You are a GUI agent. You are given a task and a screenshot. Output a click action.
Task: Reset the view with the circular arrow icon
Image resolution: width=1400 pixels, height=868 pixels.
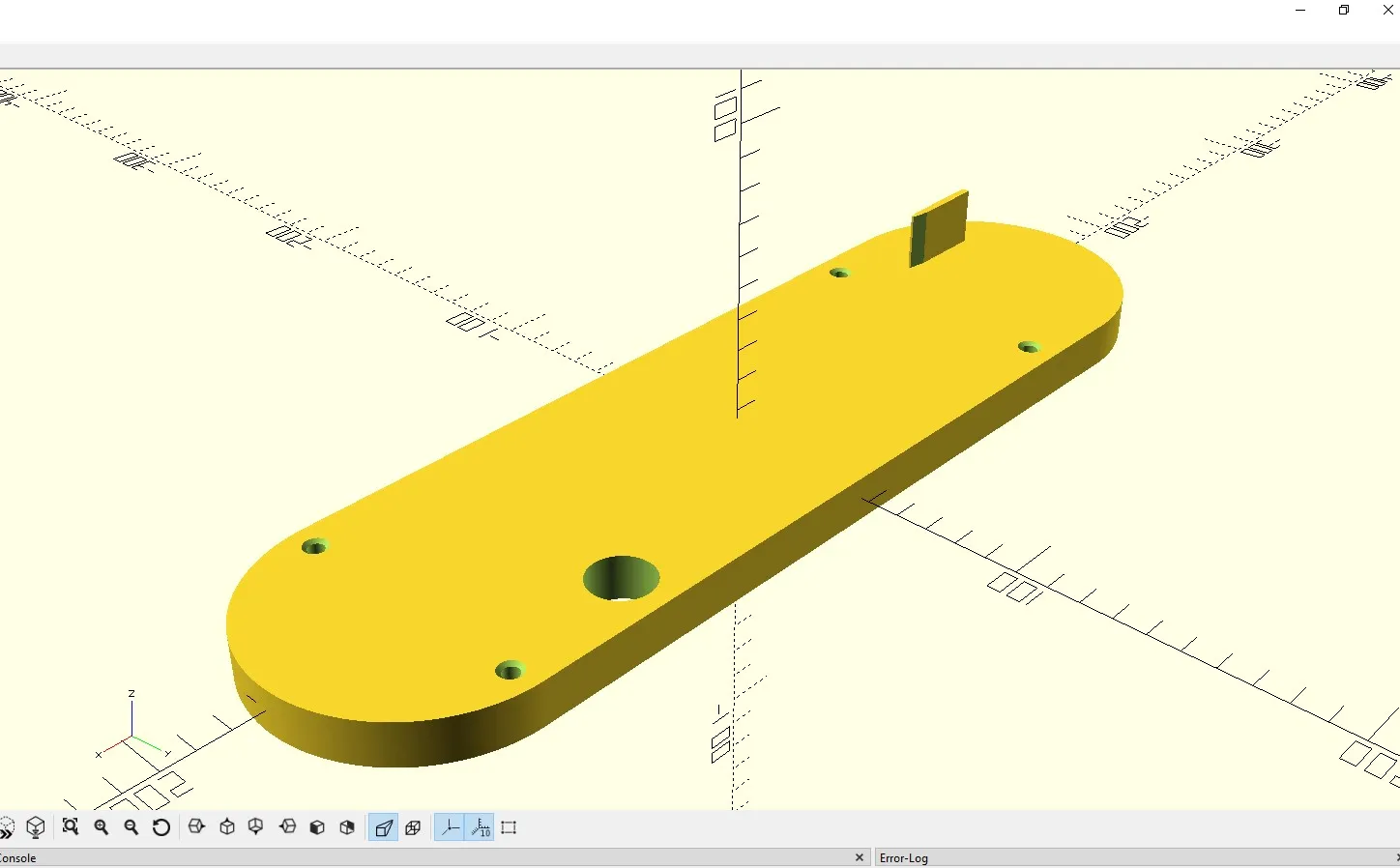tap(161, 827)
